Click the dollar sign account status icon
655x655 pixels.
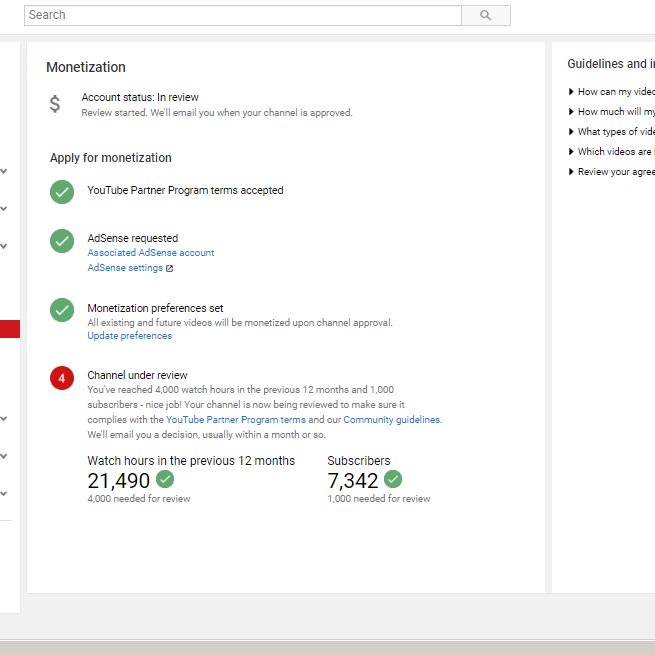click(x=55, y=104)
